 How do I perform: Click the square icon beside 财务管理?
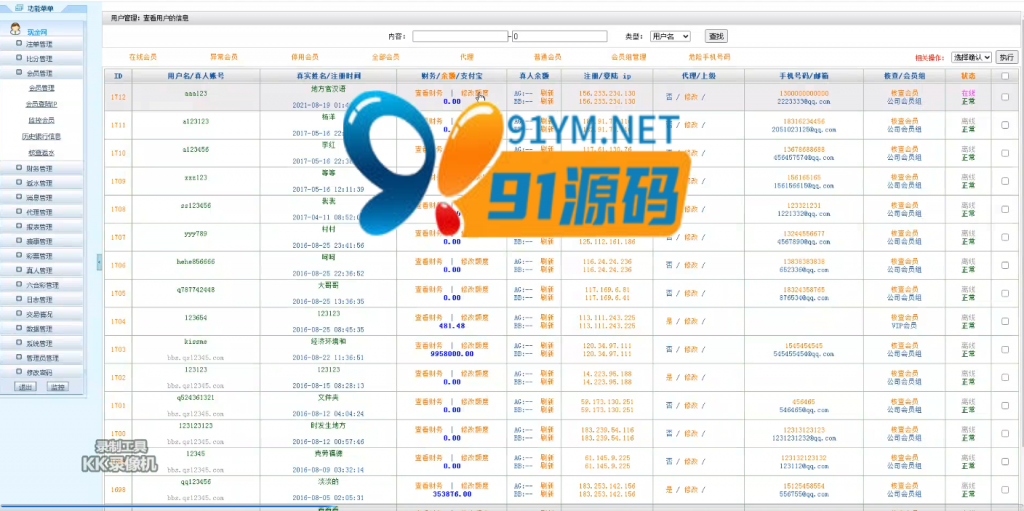(x=19, y=168)
